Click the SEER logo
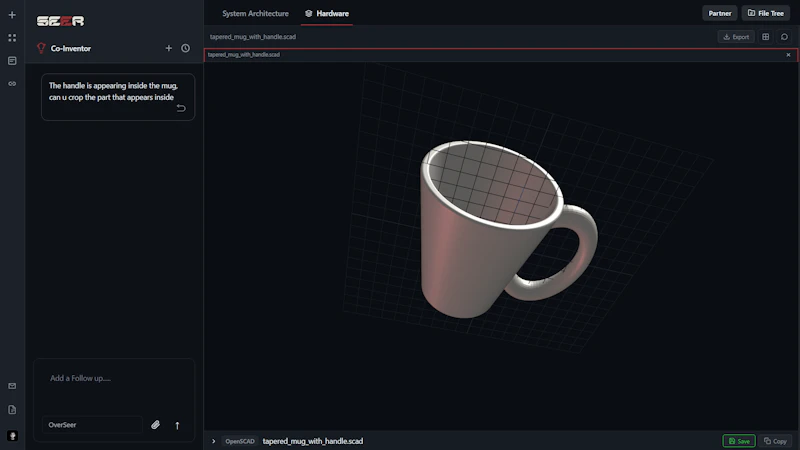The height and width of the screenshot is (450, 800). pos(60,21)
